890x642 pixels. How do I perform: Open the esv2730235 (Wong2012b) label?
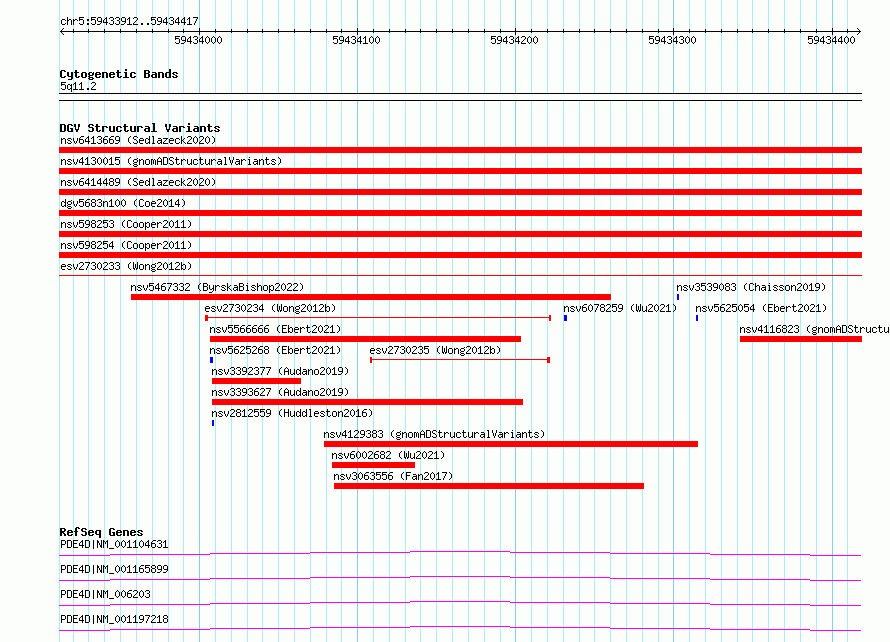pos(435,350)
